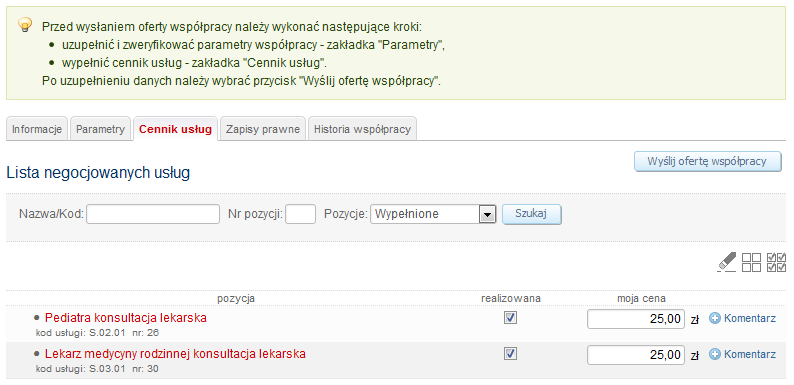Uncheck realizowana for Pediatra konsultacja lekarska
The width and height of the screenshot is (794, 385).
click(510, 318)
